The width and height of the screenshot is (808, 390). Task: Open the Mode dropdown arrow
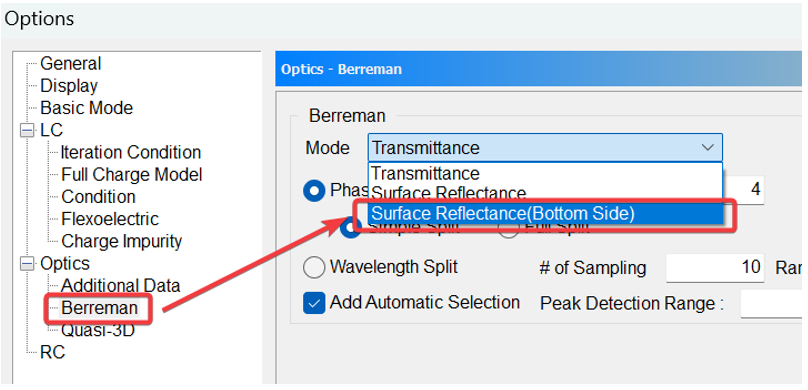(x=708, y=148)
